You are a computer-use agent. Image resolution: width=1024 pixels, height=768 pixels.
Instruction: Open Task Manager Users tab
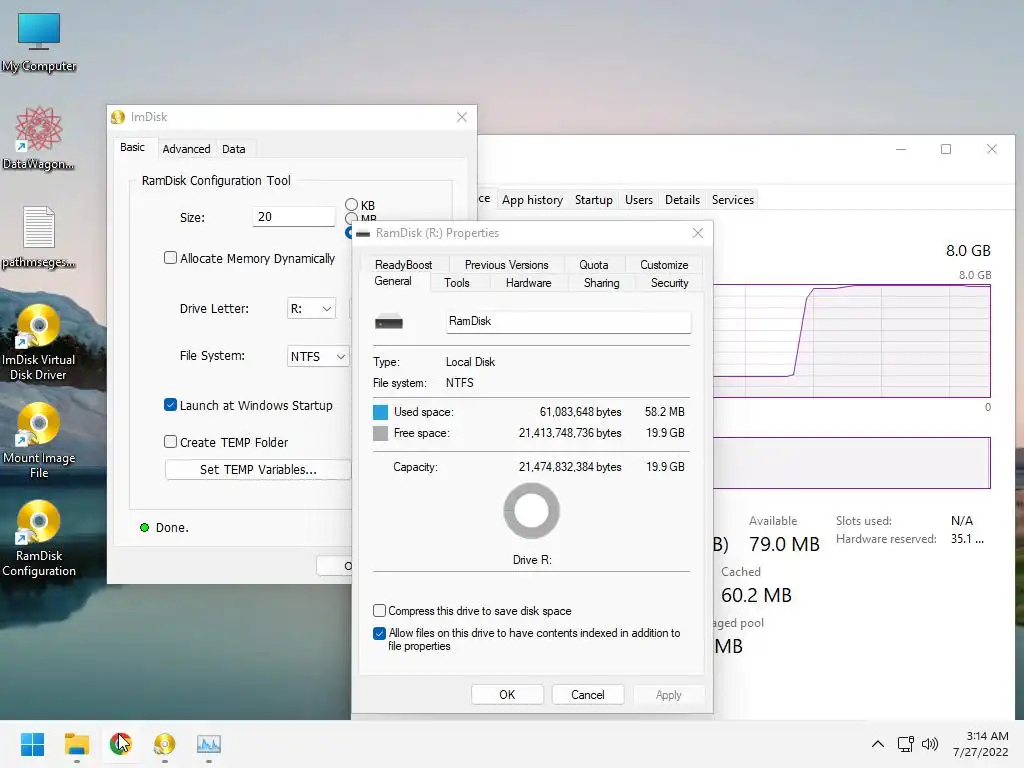pos(639,200)
